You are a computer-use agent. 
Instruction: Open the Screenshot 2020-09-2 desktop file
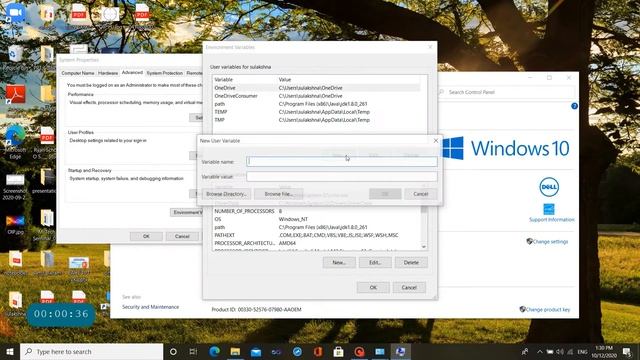pos(15,187)
